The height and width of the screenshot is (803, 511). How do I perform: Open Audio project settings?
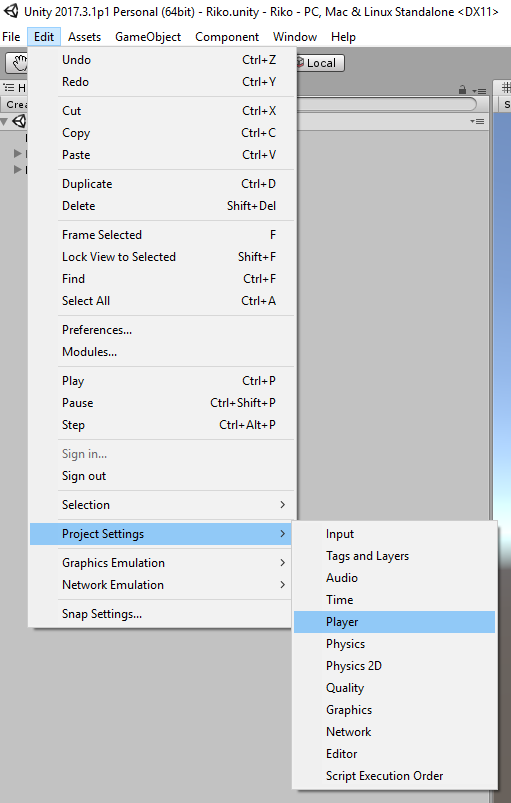394,578
